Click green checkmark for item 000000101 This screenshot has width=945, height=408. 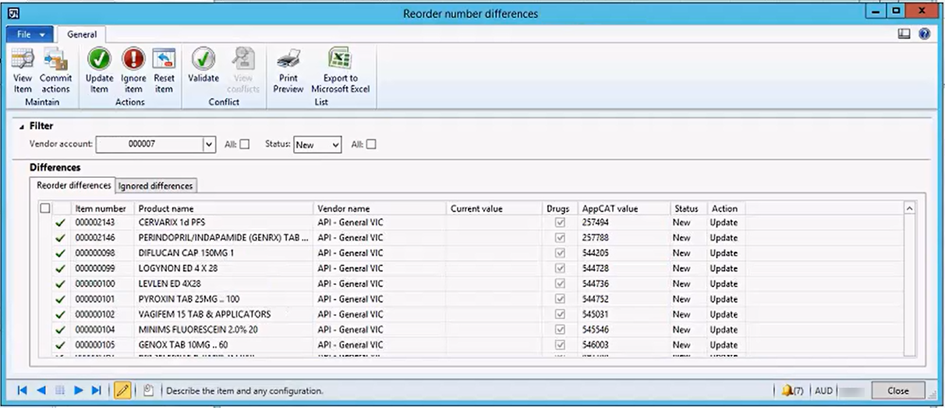pos(60,300)
